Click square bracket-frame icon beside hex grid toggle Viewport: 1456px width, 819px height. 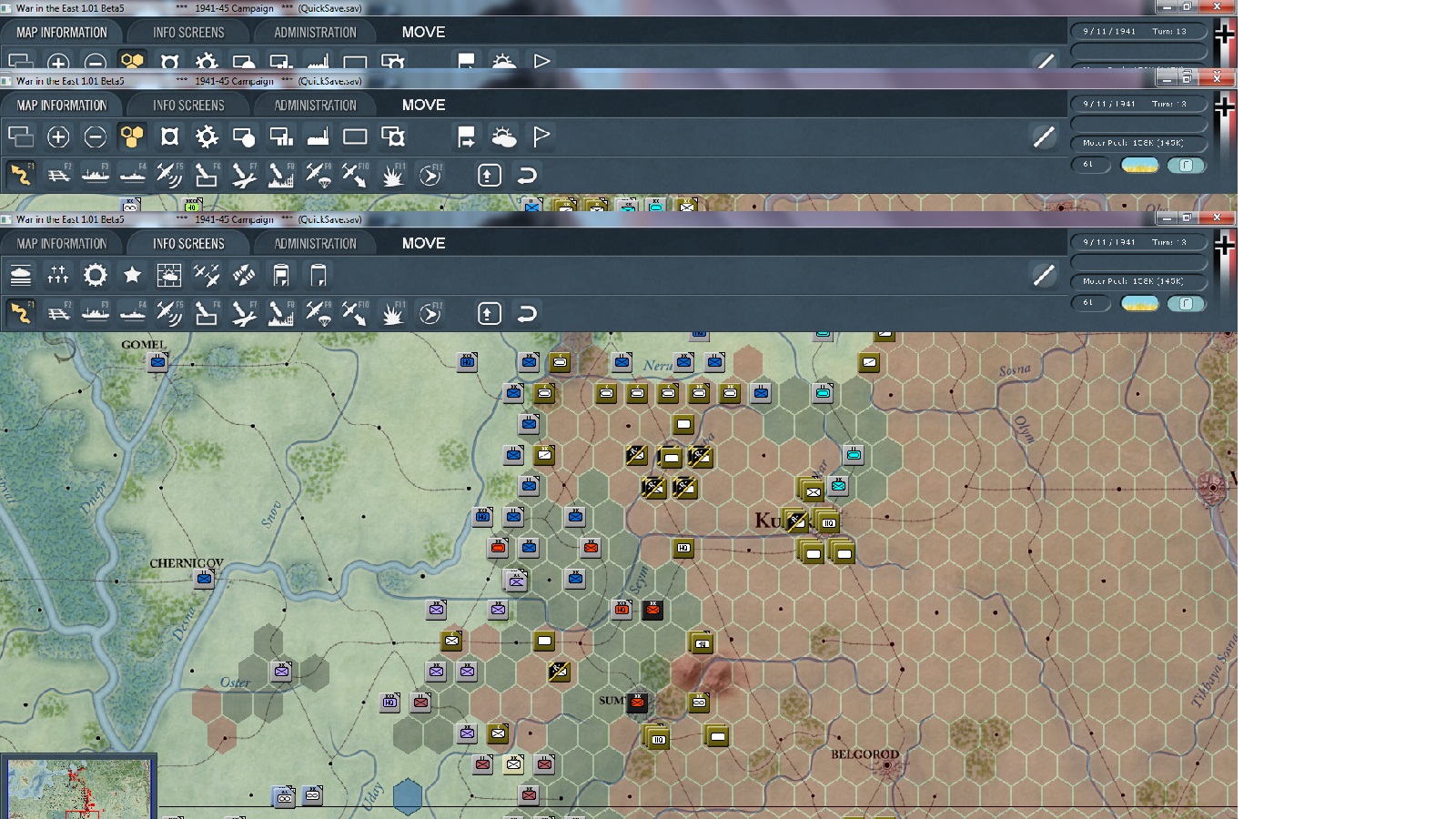pyautogui.click(x=169, y=136)
